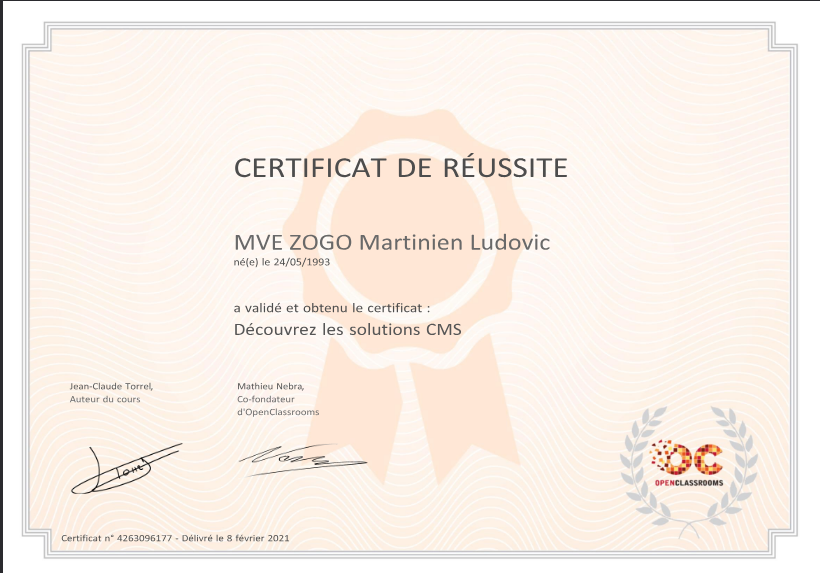Click the course title 'Découvrez les solutions CMS'
This screenshot has height=573, width=820.
click(x=347, y=329)
